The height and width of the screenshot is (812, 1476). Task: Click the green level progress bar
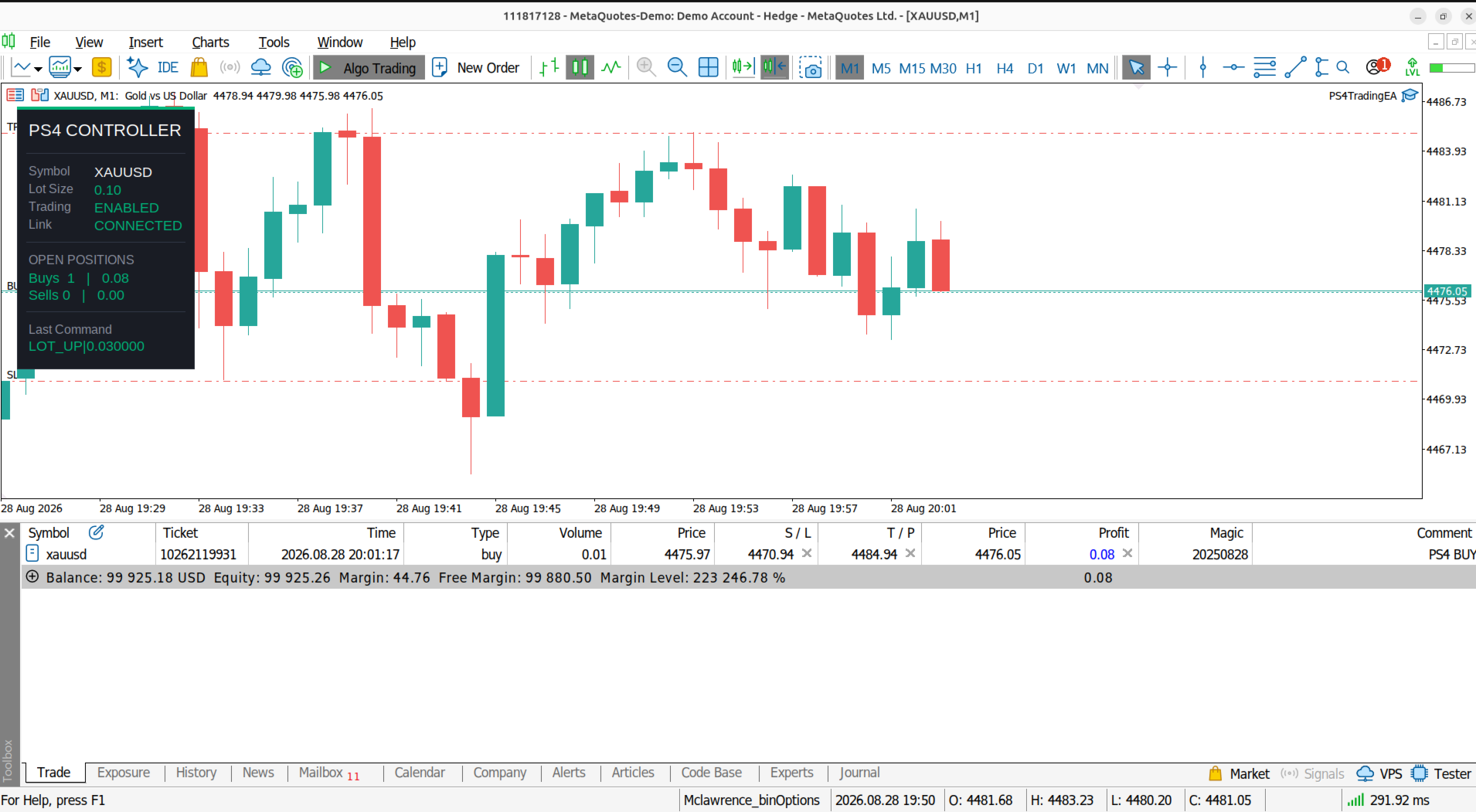[1451, 68]
